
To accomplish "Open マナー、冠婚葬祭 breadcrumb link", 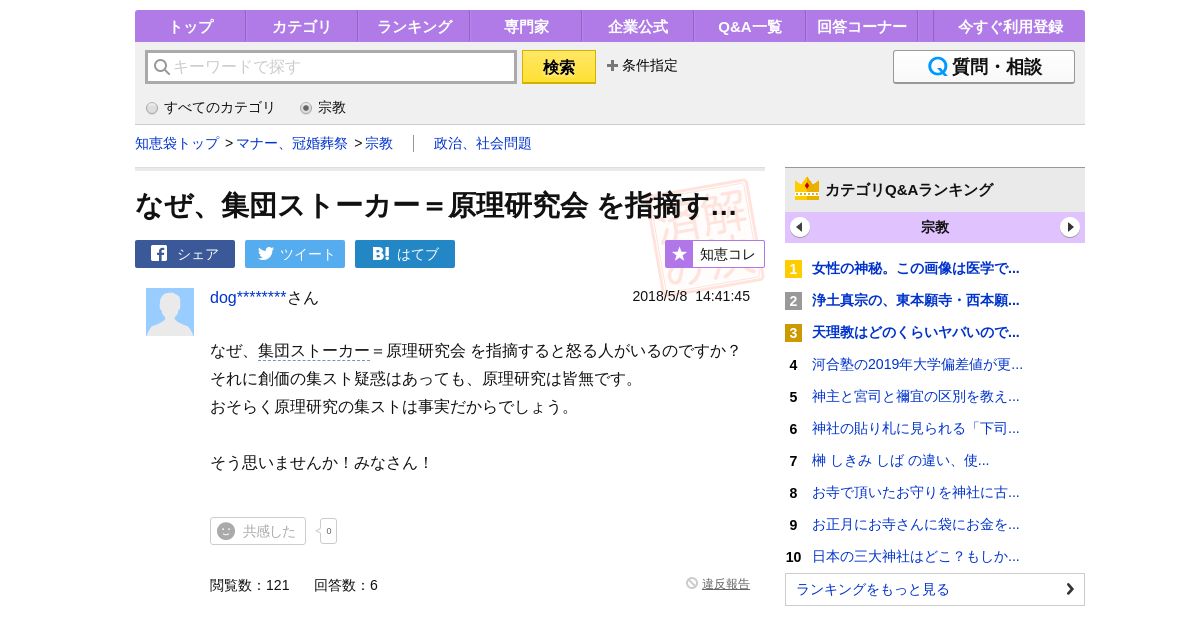I will tap(292, 143).
